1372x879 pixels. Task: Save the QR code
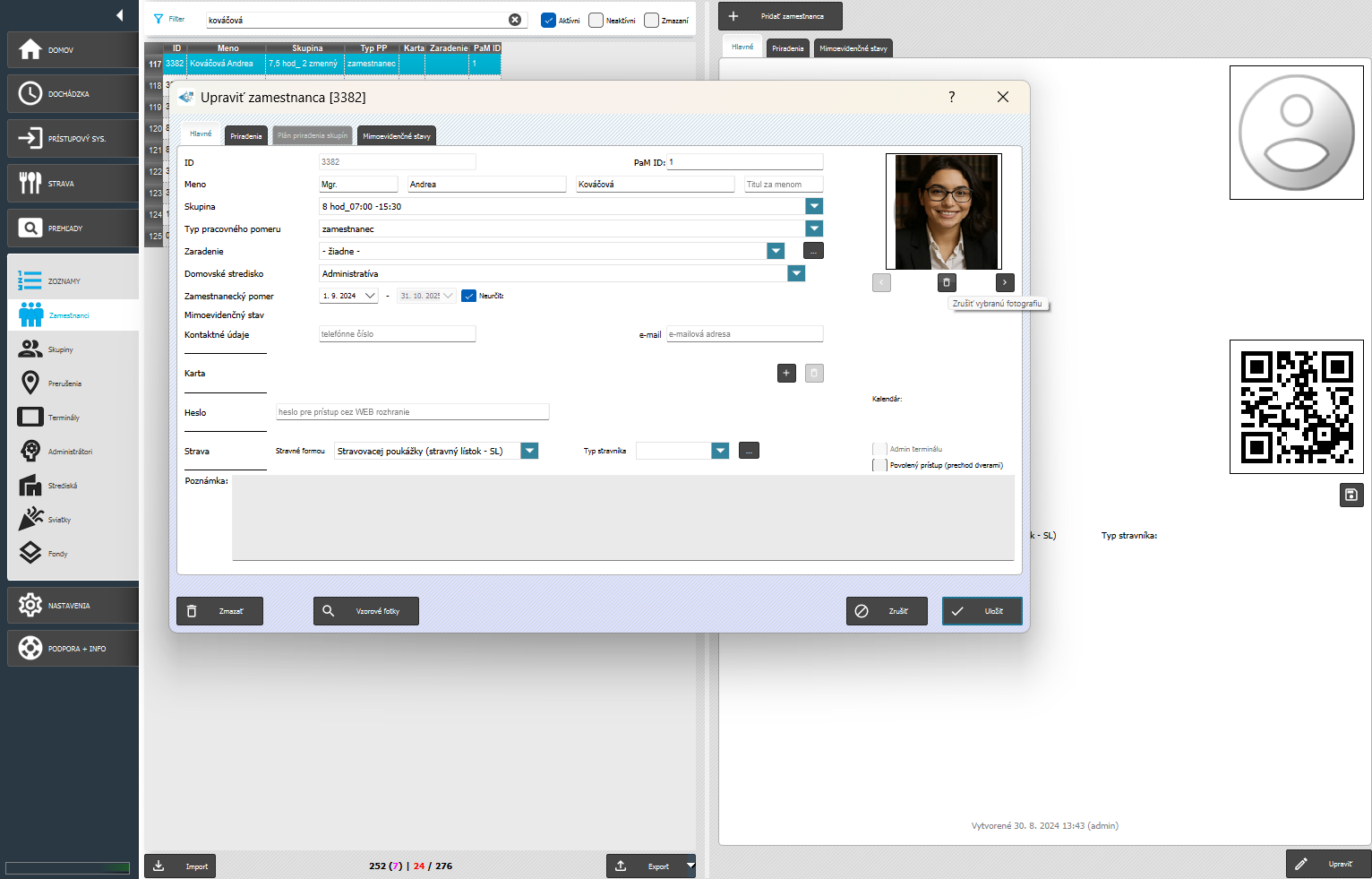point(1351,495)
